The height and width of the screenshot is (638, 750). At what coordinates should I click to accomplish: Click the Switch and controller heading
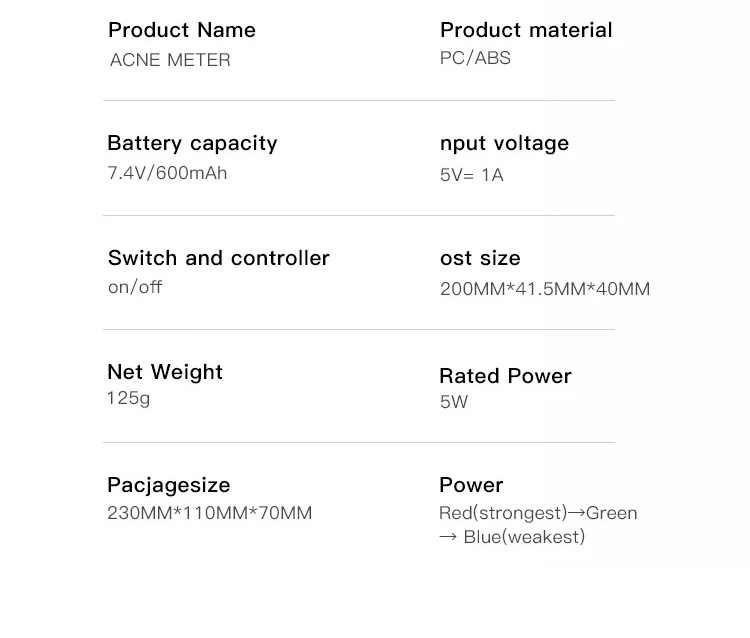click(x=218, y=258)
